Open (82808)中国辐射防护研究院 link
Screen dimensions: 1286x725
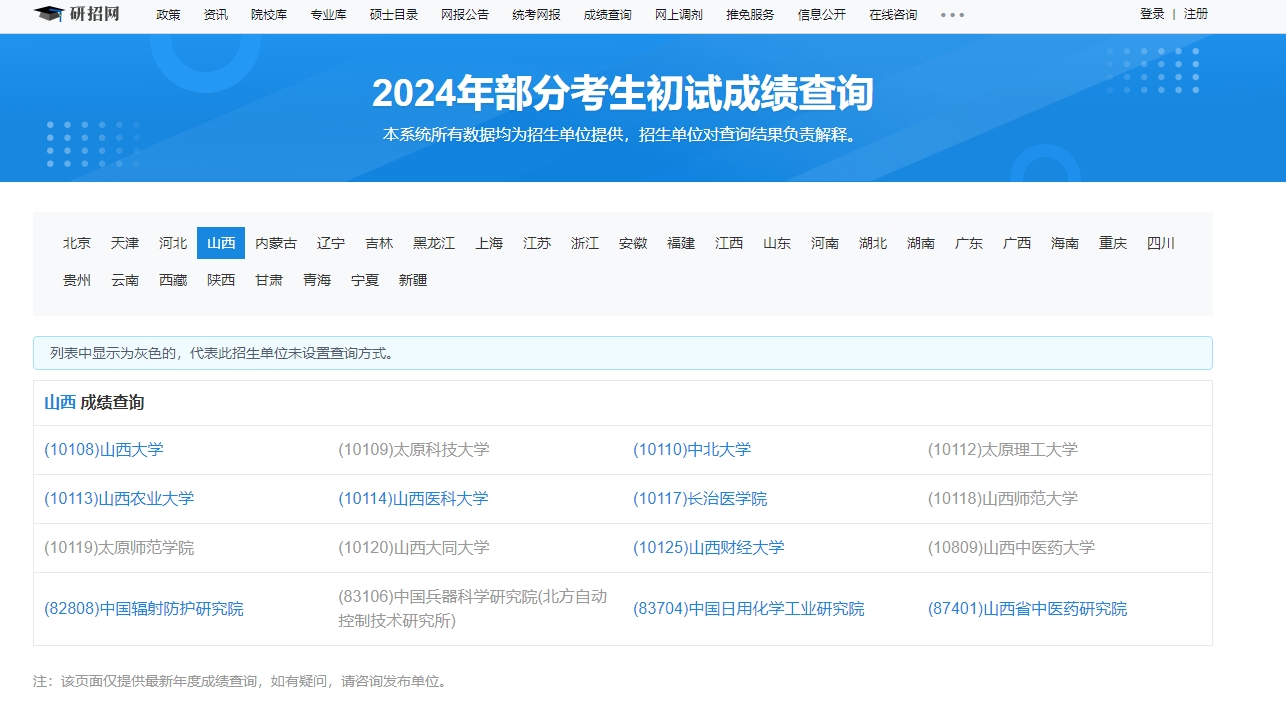[x=144, y=609]
